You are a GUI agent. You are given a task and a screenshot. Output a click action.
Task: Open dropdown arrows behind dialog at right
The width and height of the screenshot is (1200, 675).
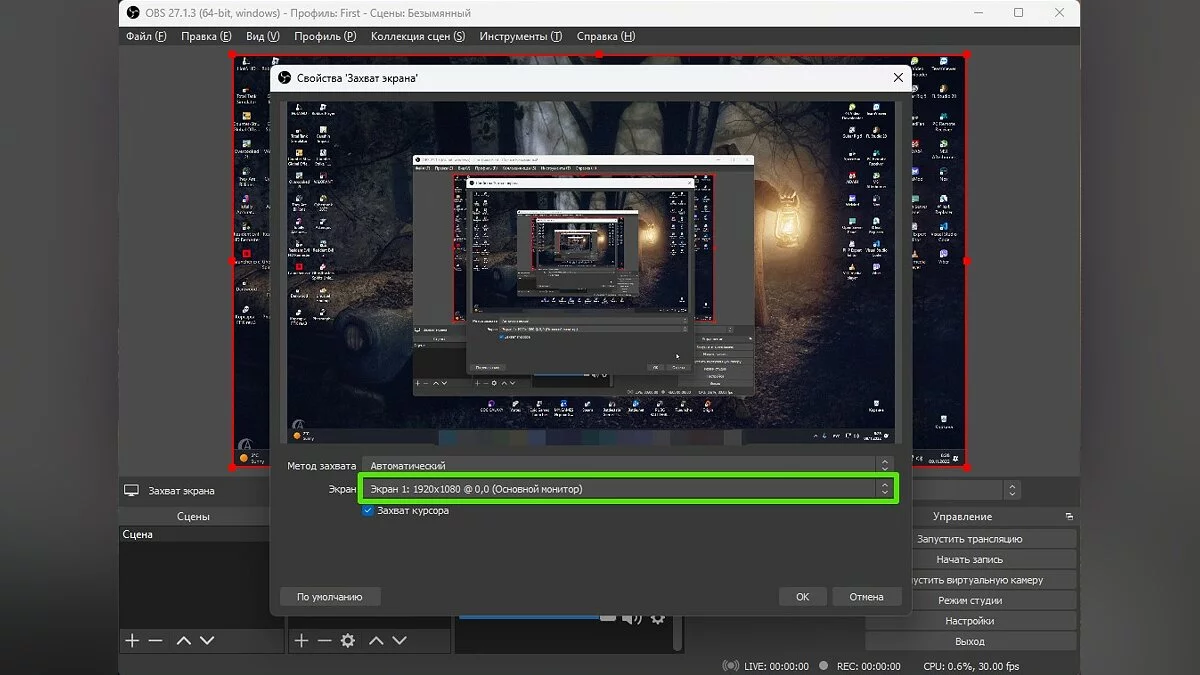tap(1012, 490)
